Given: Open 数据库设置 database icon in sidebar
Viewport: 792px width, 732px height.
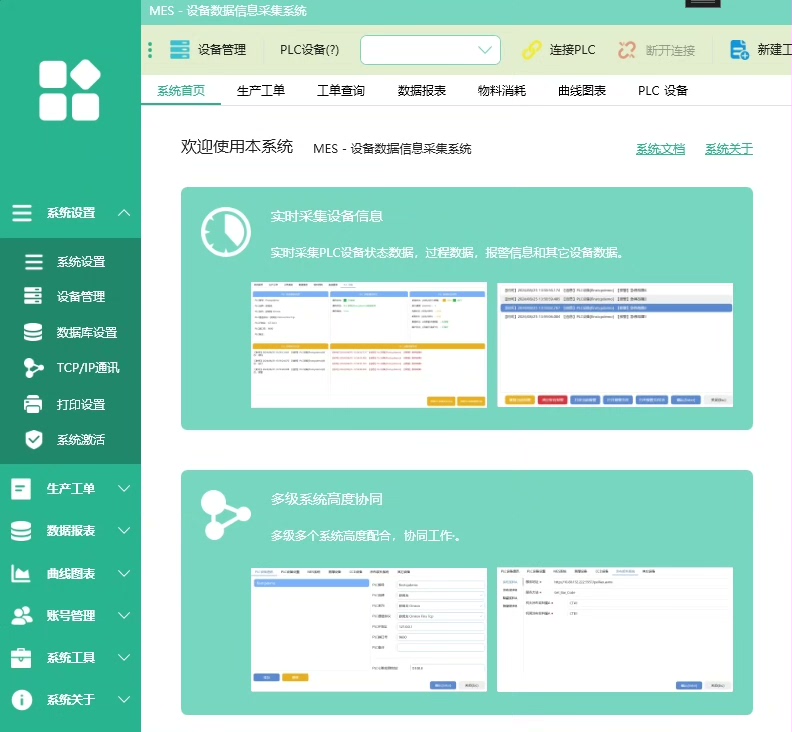Looking at the screenshot, I should pos(34,333).
